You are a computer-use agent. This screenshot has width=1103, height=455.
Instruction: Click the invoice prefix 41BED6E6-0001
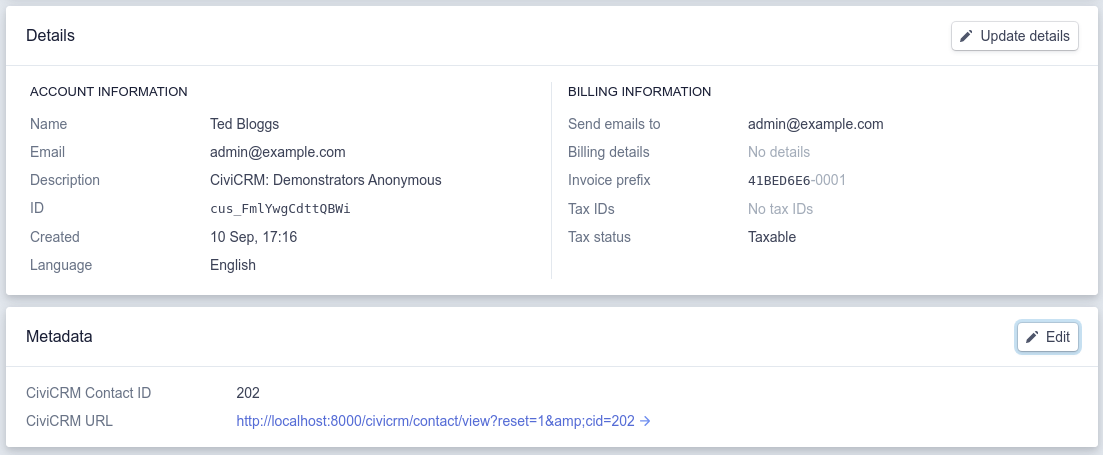click(797, 181)
